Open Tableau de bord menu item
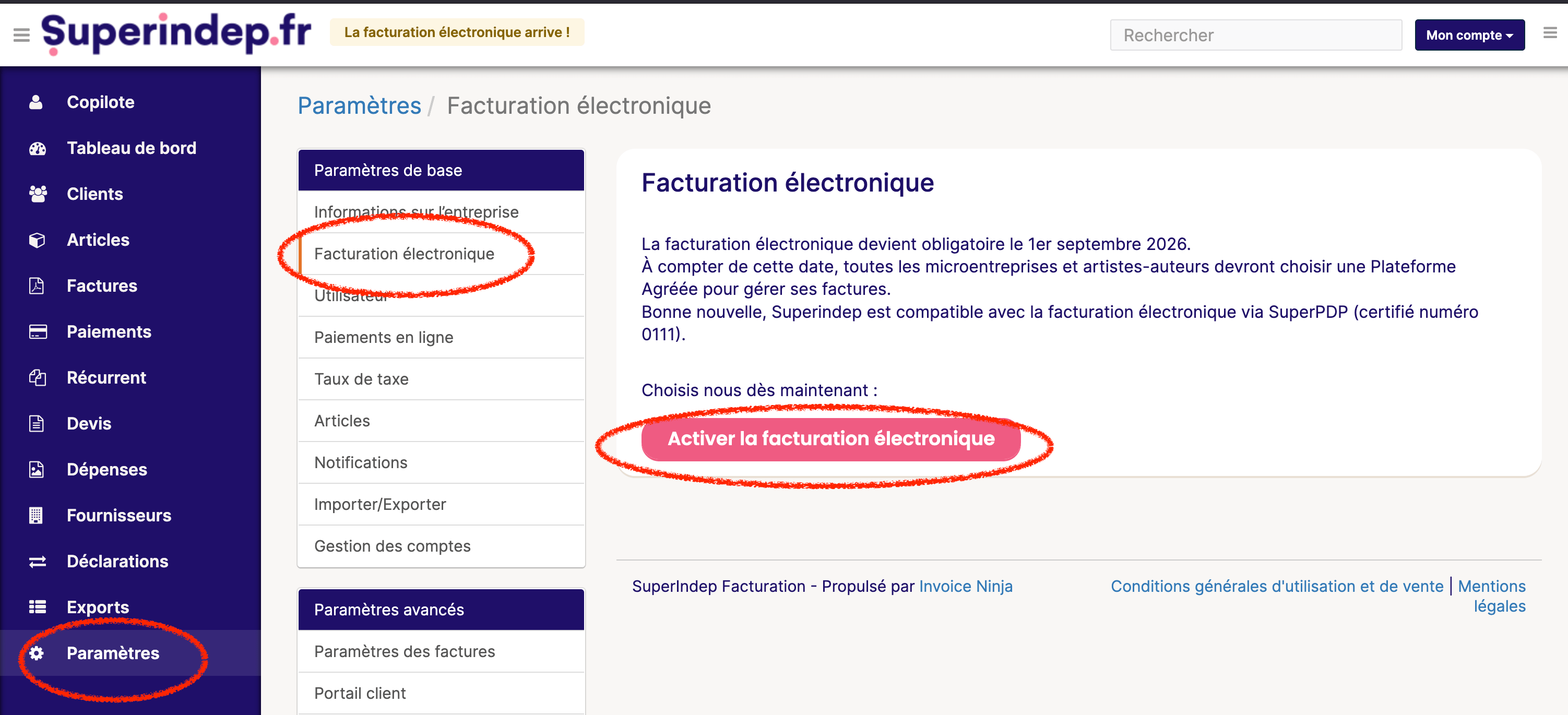This screenshot has height=715, width=1568. tap(130, 148)
